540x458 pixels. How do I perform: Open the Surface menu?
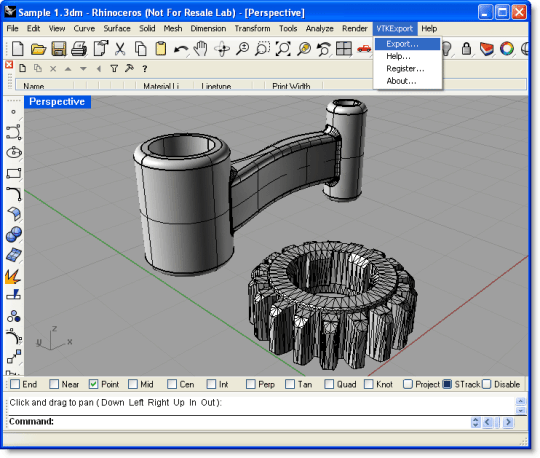click(x=117, y=29)
